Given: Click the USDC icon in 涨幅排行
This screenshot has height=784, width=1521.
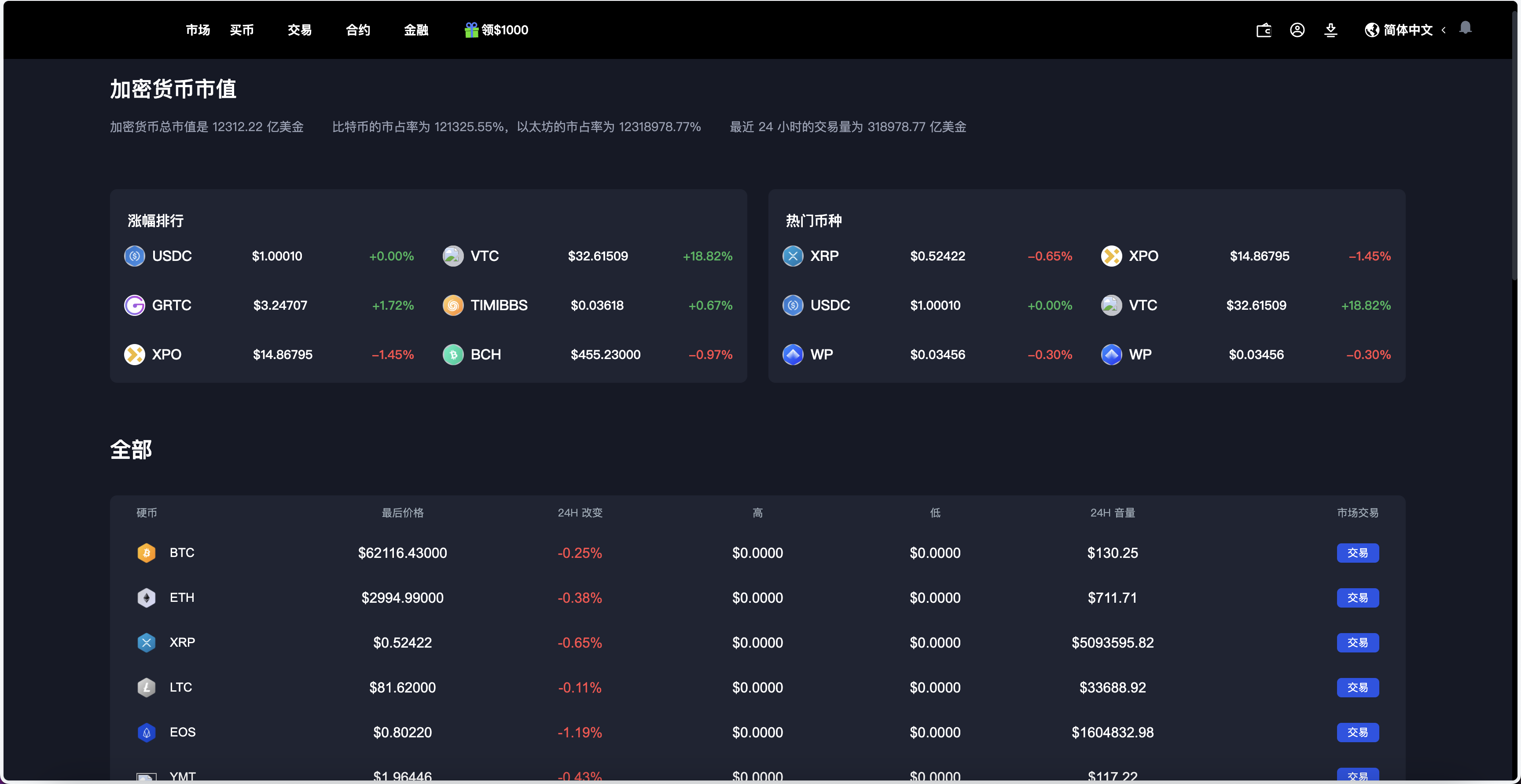Looking at the screenshot, I should 134,256.
